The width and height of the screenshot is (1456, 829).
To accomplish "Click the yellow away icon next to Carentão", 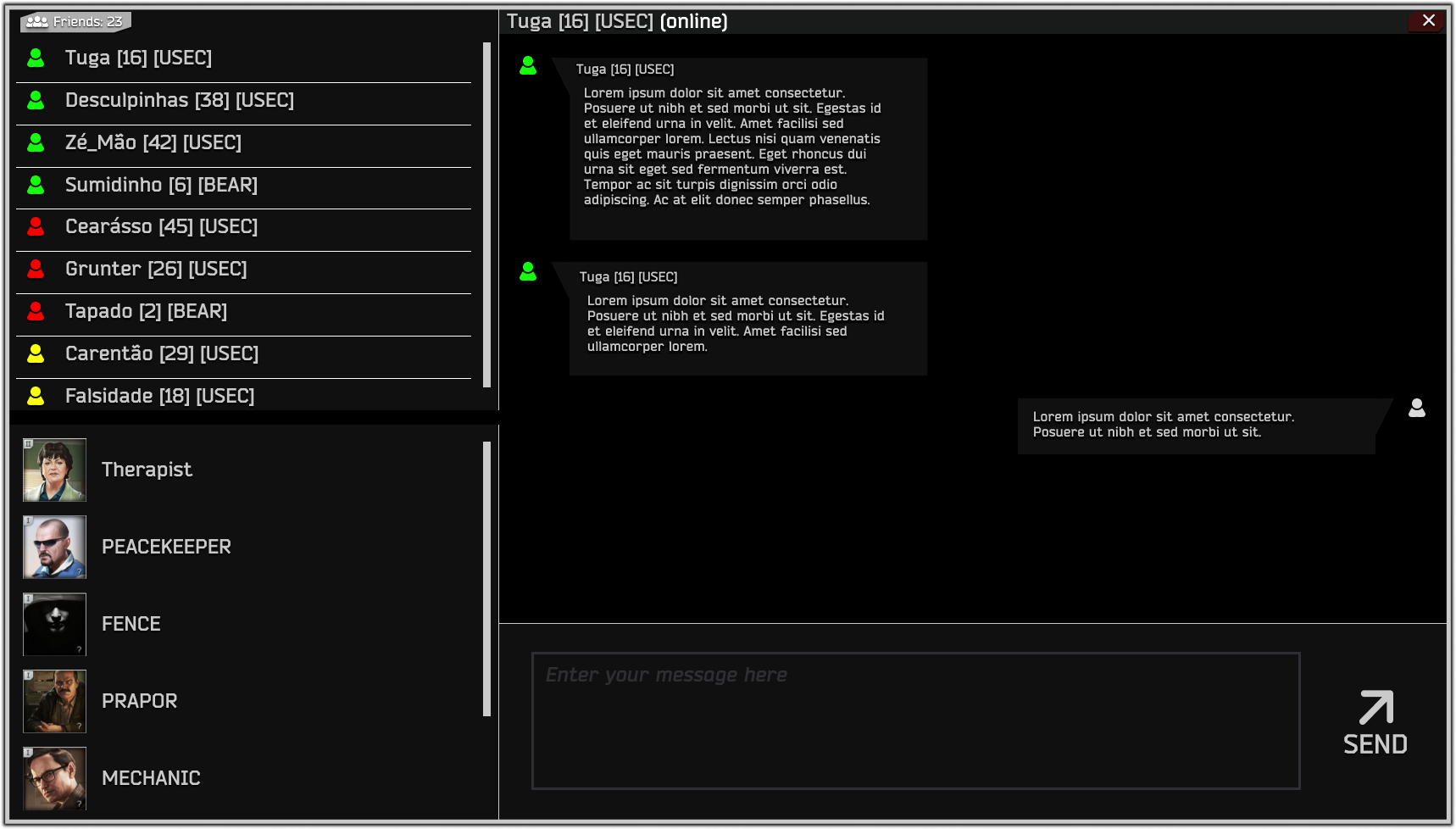I will coord(35,353).
